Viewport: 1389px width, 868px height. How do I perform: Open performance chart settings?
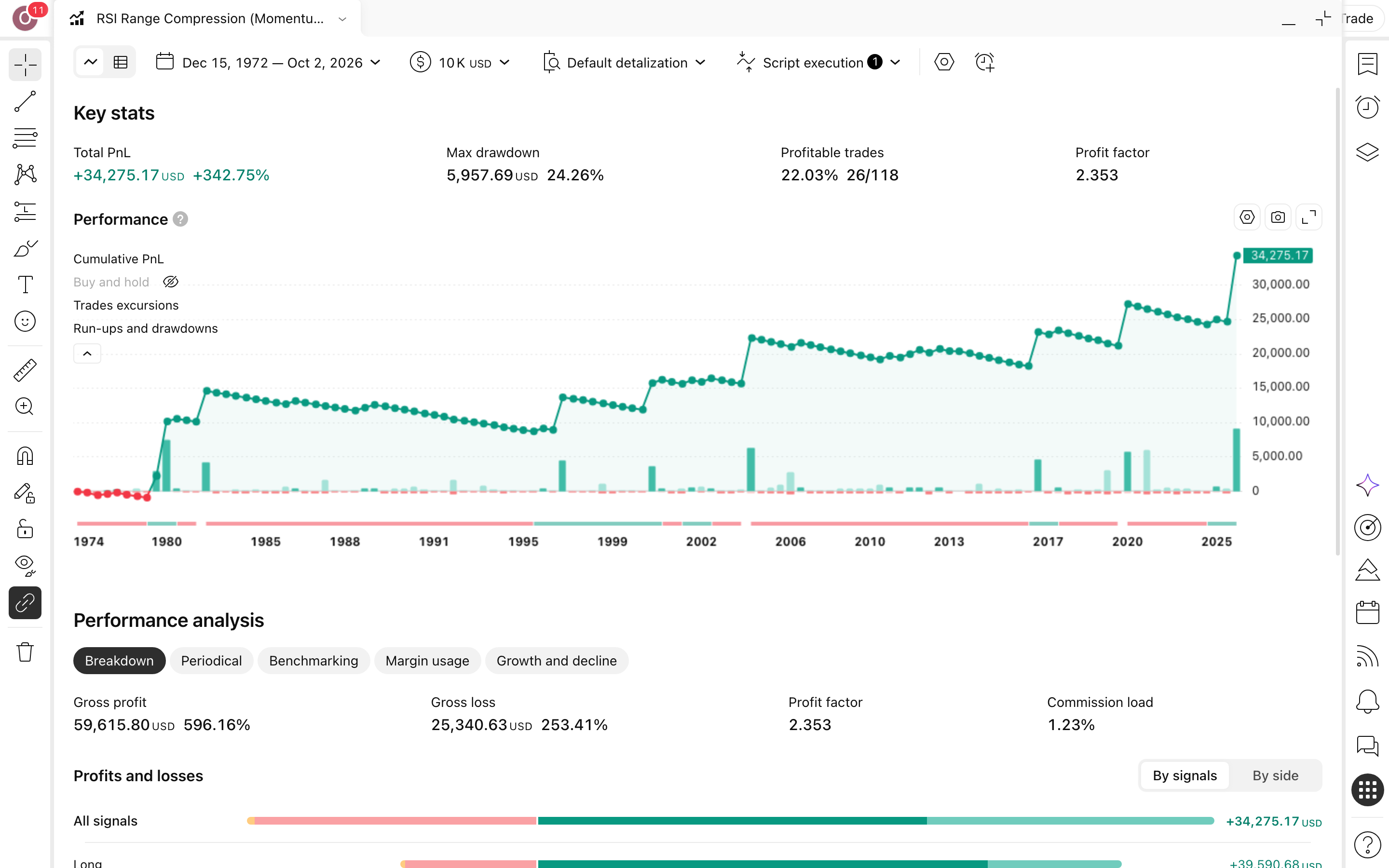coord(1247,217)
